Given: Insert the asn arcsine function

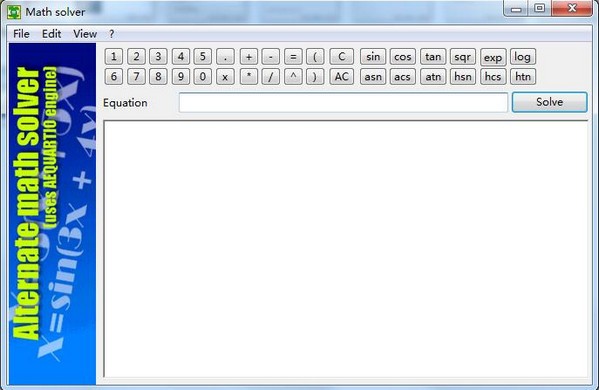Looking at the screenshot, I should pyautogui.click(x=373, y=76).
